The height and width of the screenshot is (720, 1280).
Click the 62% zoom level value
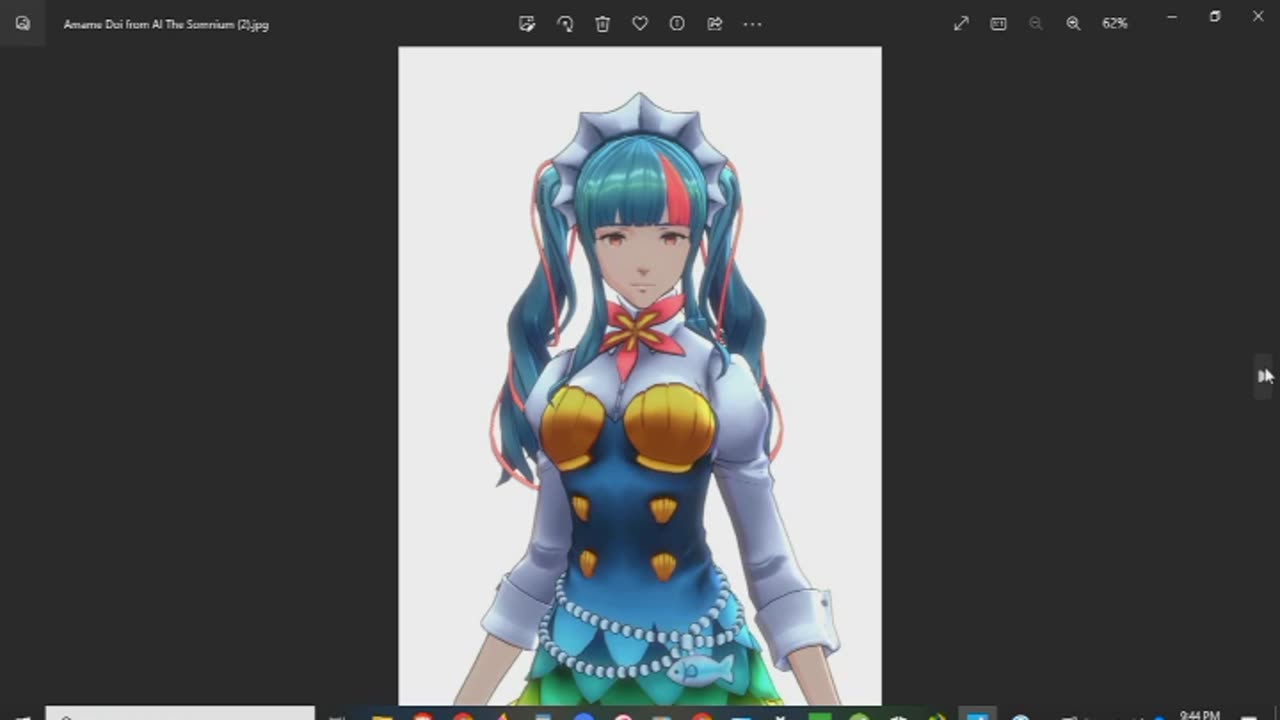(x=1115, y=23)
